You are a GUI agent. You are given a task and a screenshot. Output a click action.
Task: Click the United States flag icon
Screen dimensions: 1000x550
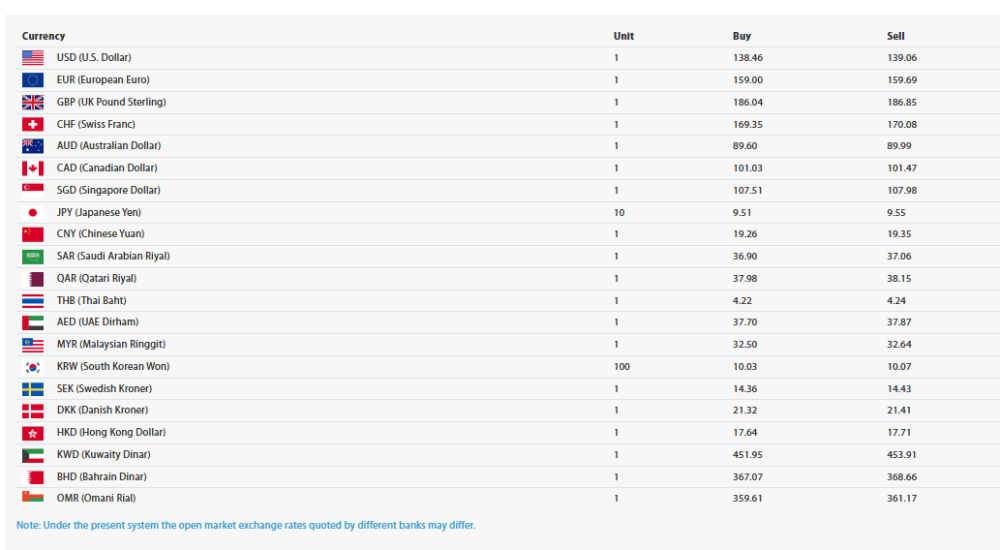click(33, 57)
